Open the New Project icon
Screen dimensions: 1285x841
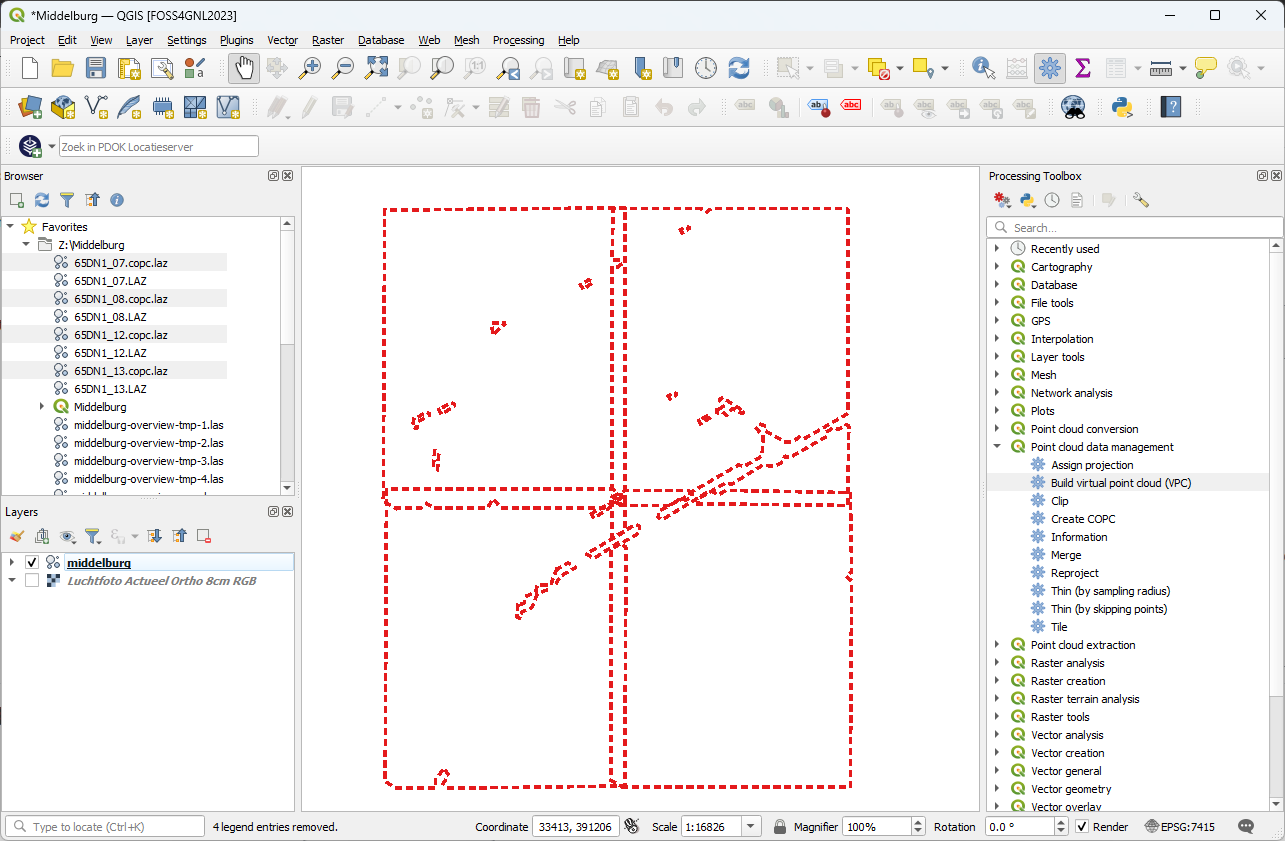[x=29, y=69]
